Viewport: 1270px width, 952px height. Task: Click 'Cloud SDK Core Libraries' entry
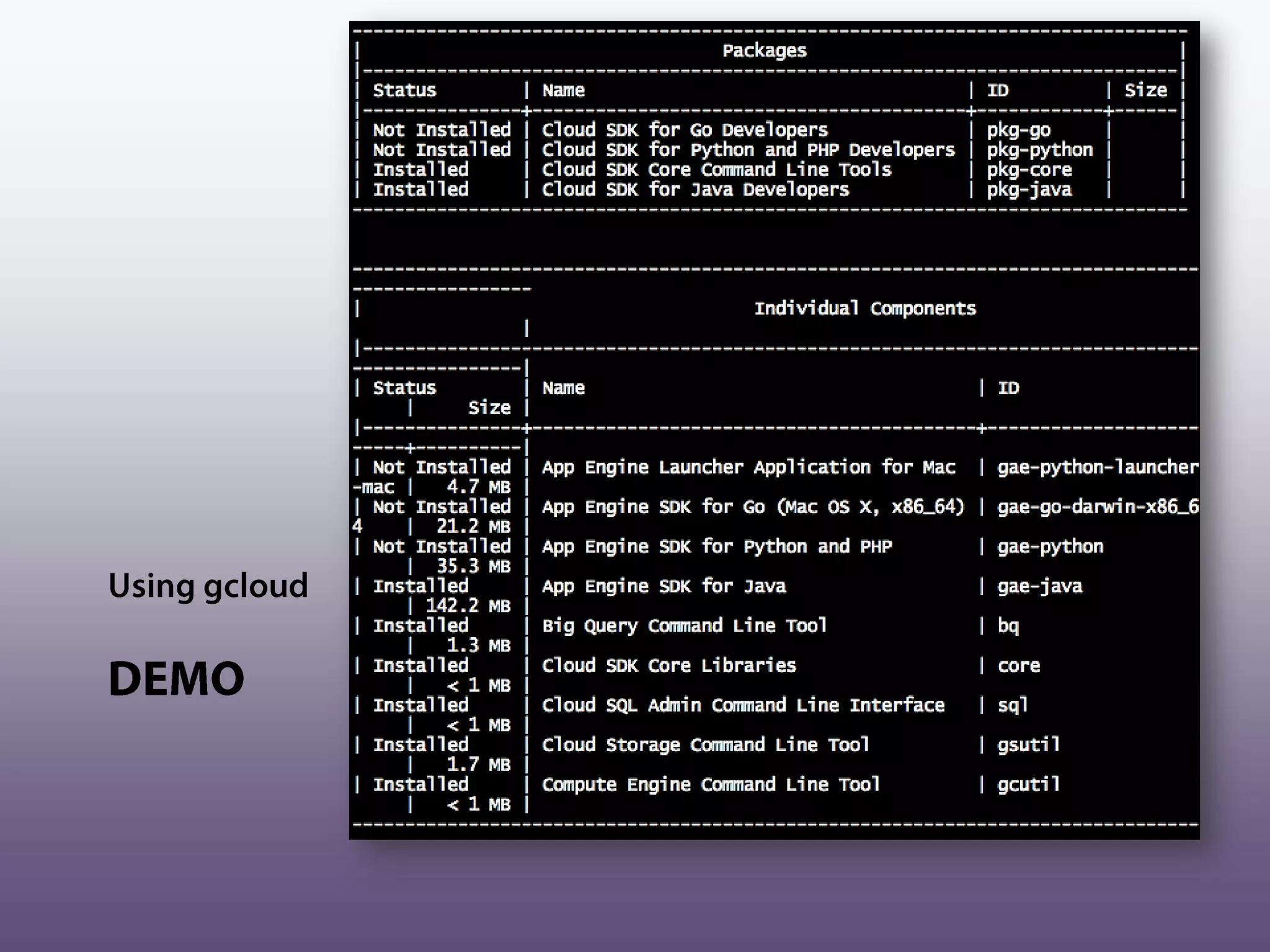coord(668,666)
